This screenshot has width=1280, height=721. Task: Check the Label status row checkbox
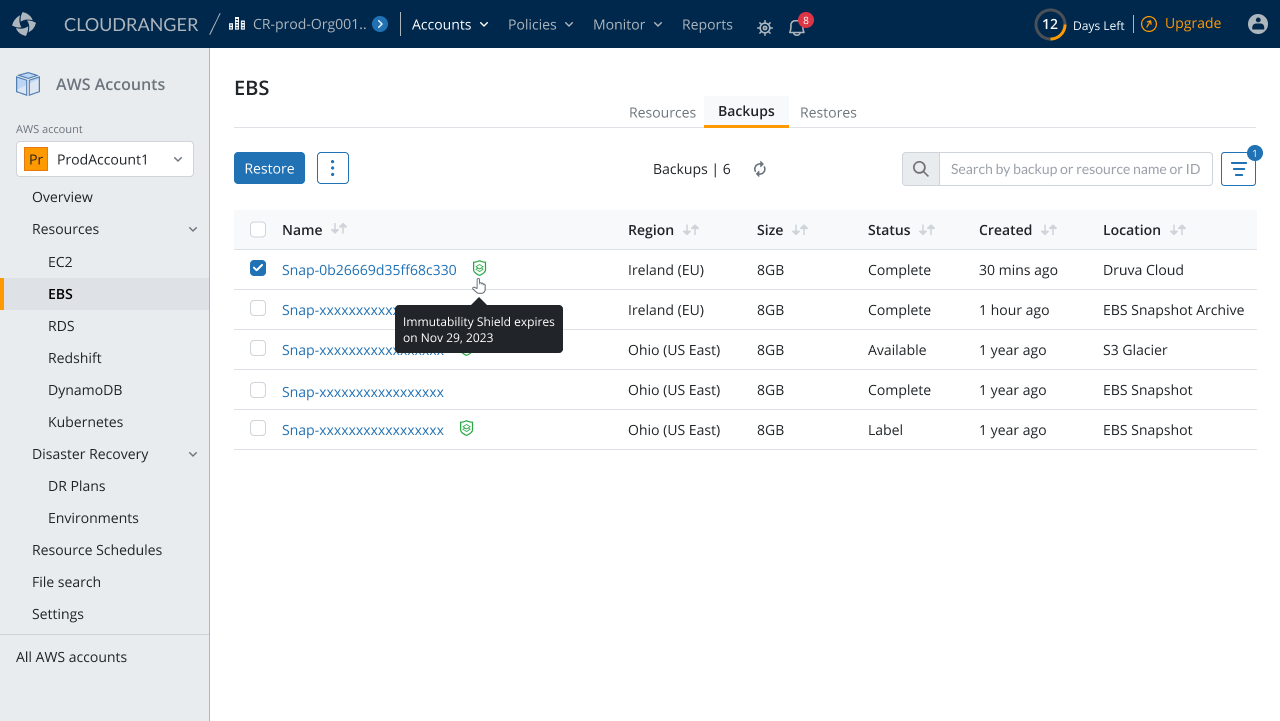258,428
